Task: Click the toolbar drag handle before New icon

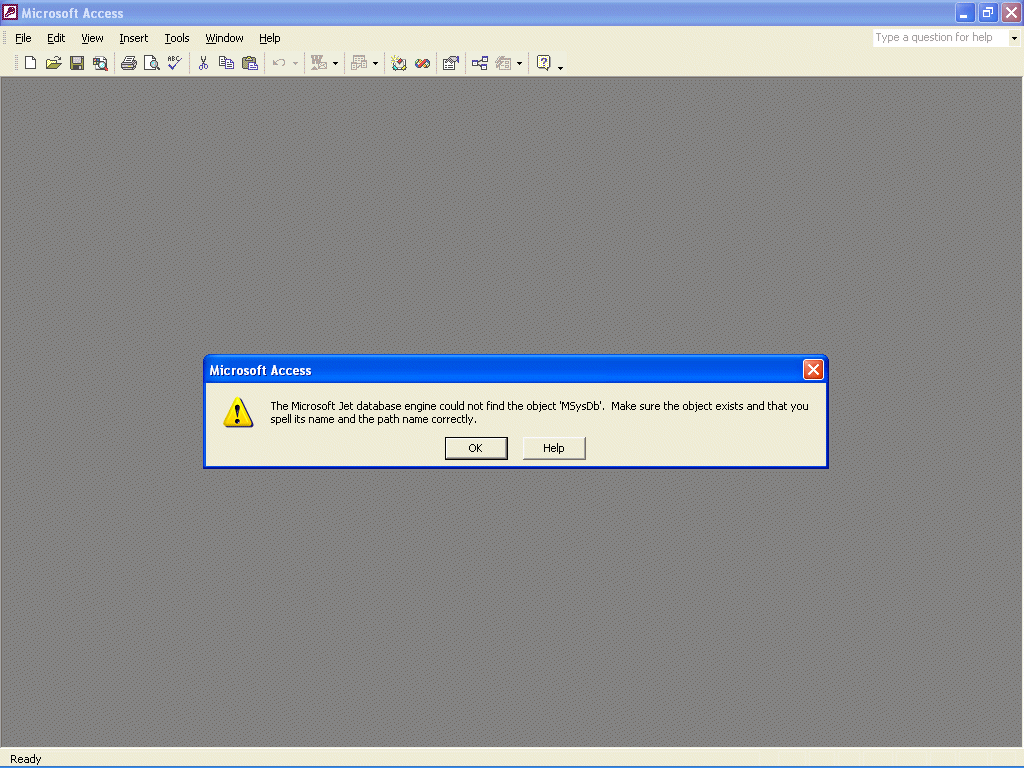Action: click(x=16, y=63)
